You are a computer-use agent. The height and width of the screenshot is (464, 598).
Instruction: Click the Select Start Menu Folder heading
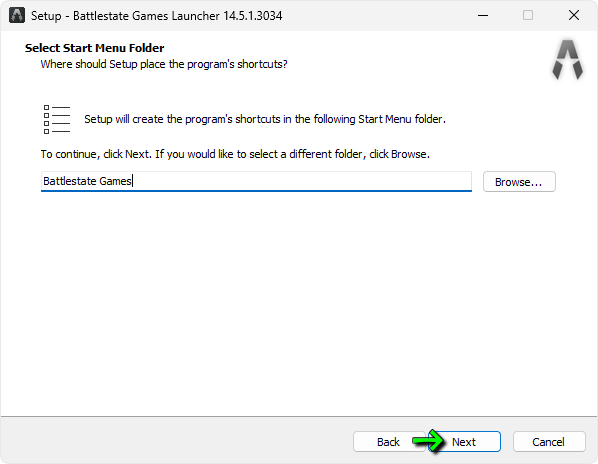point(95,48)
